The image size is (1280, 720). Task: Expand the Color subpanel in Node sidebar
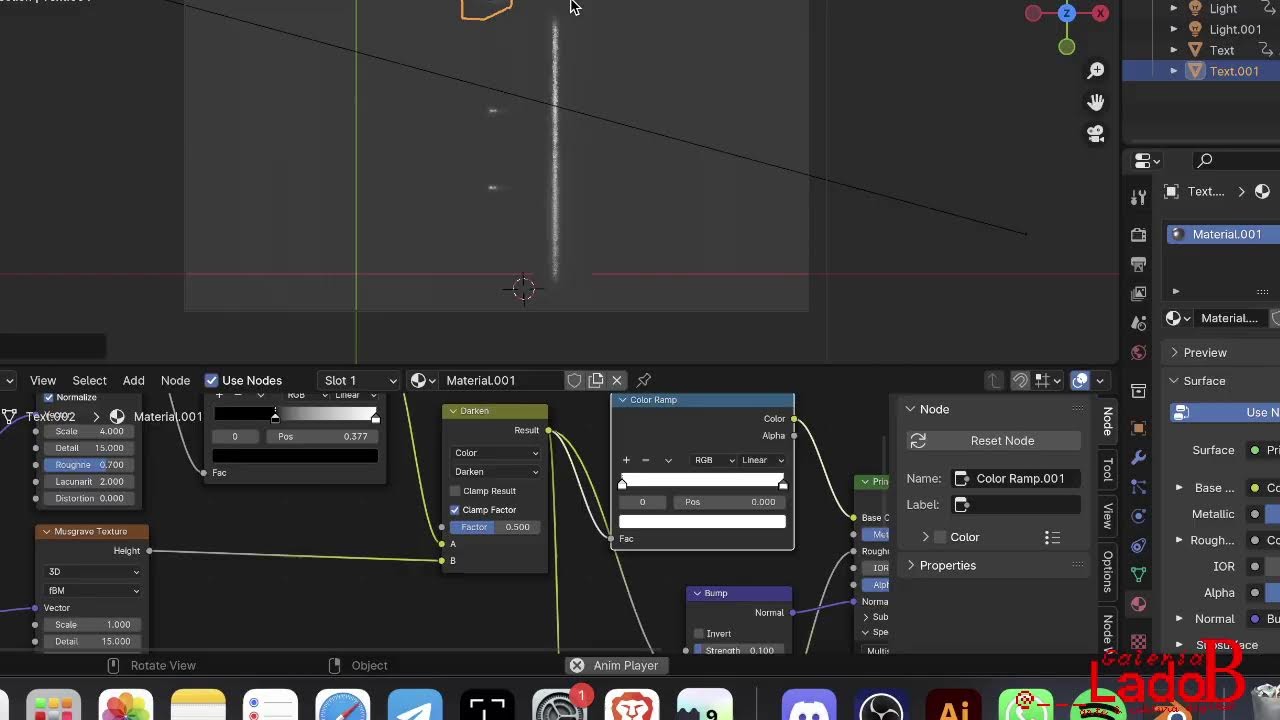pyautogui.click(x=925, y=537)
